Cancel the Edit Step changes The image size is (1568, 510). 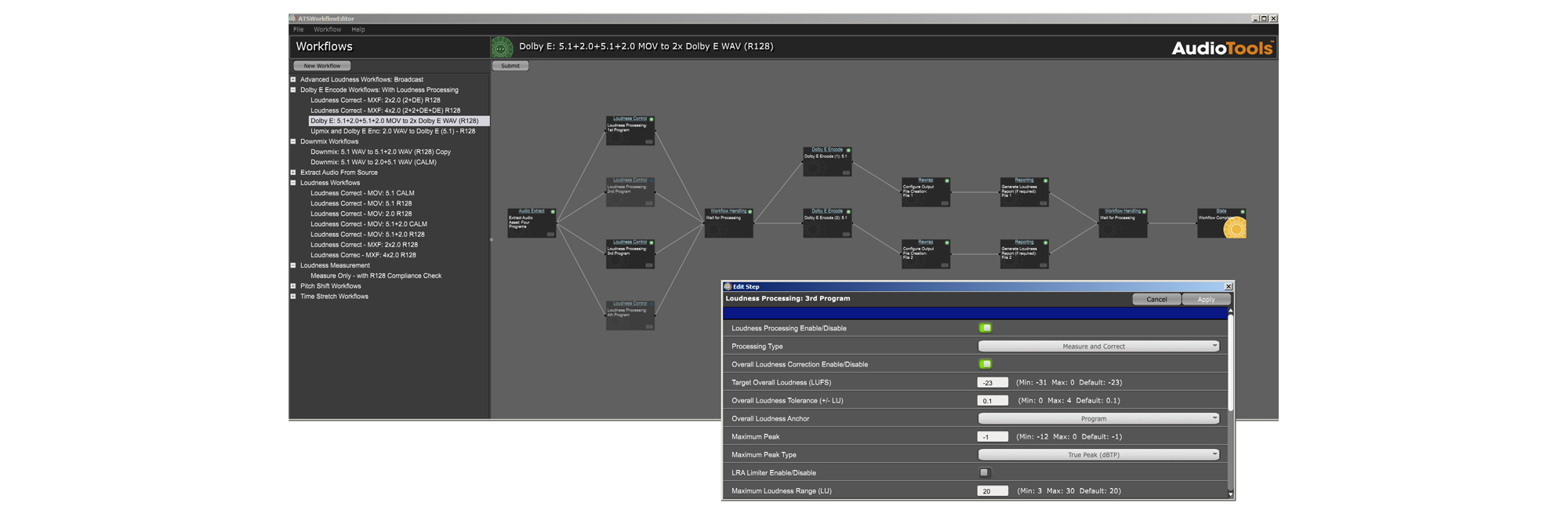pyautogui.click(x=1156, y=299)
